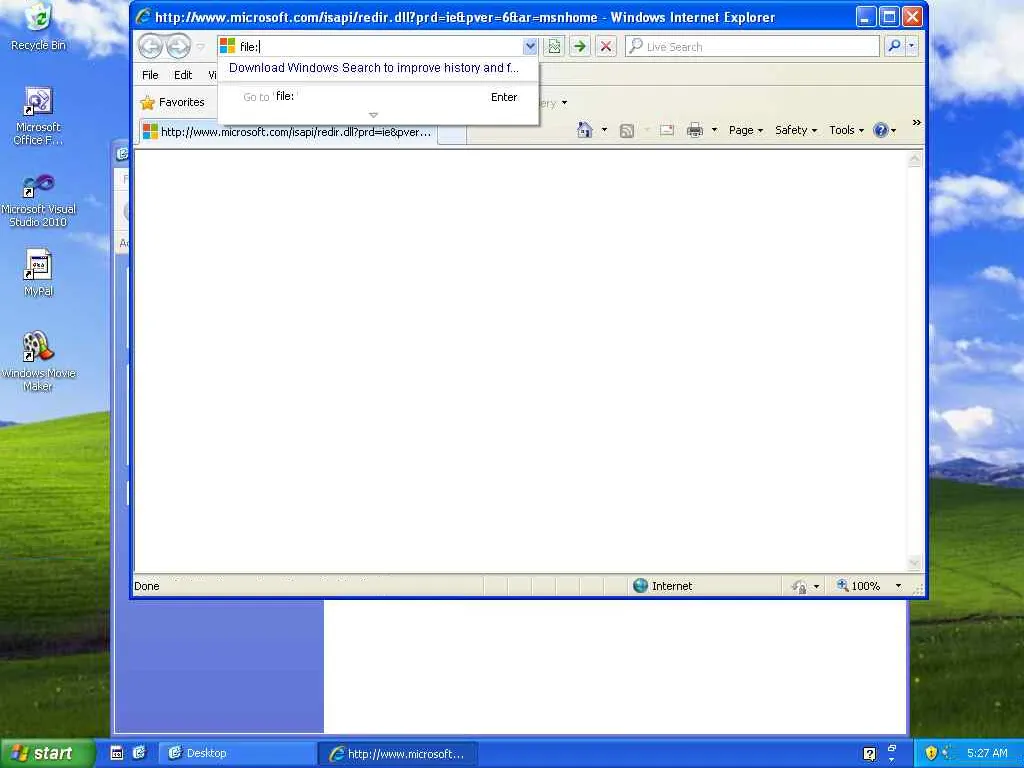Open the Print options dropdown arrow
The height and width of the screenshot is (768, 1024).
[714, 130]
